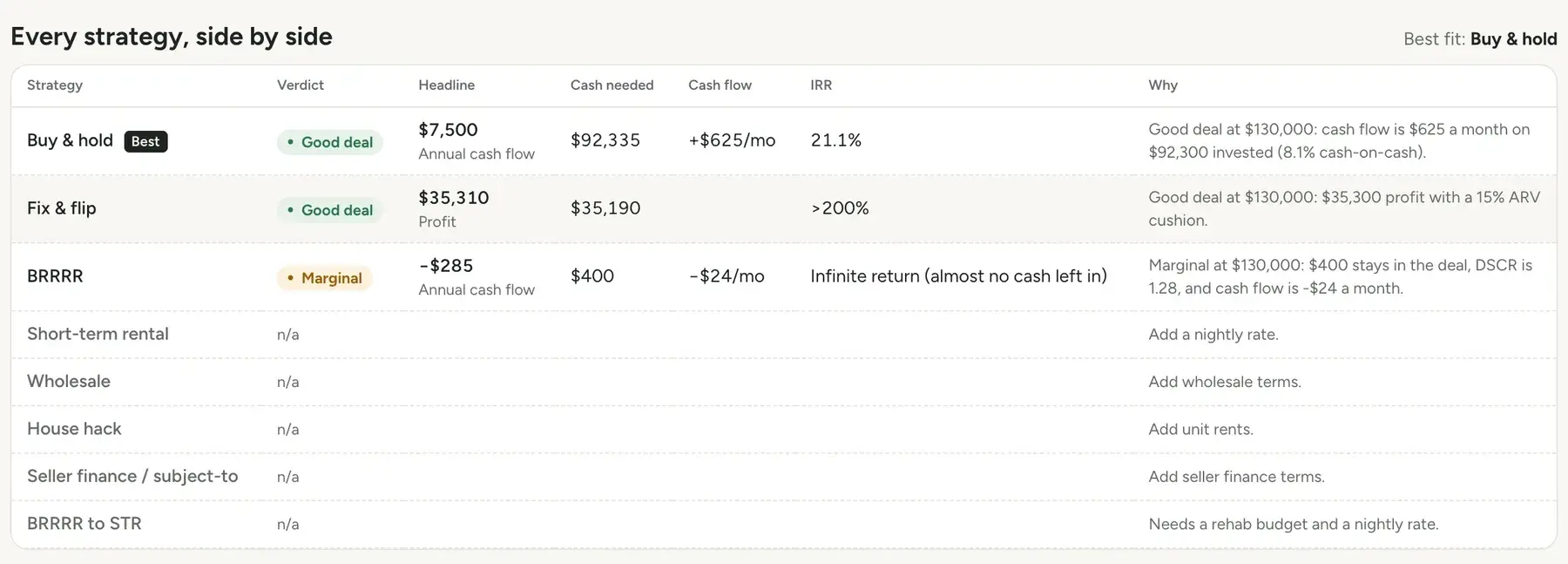Click the 21.1% IRR value

click(x=836, y=140)
